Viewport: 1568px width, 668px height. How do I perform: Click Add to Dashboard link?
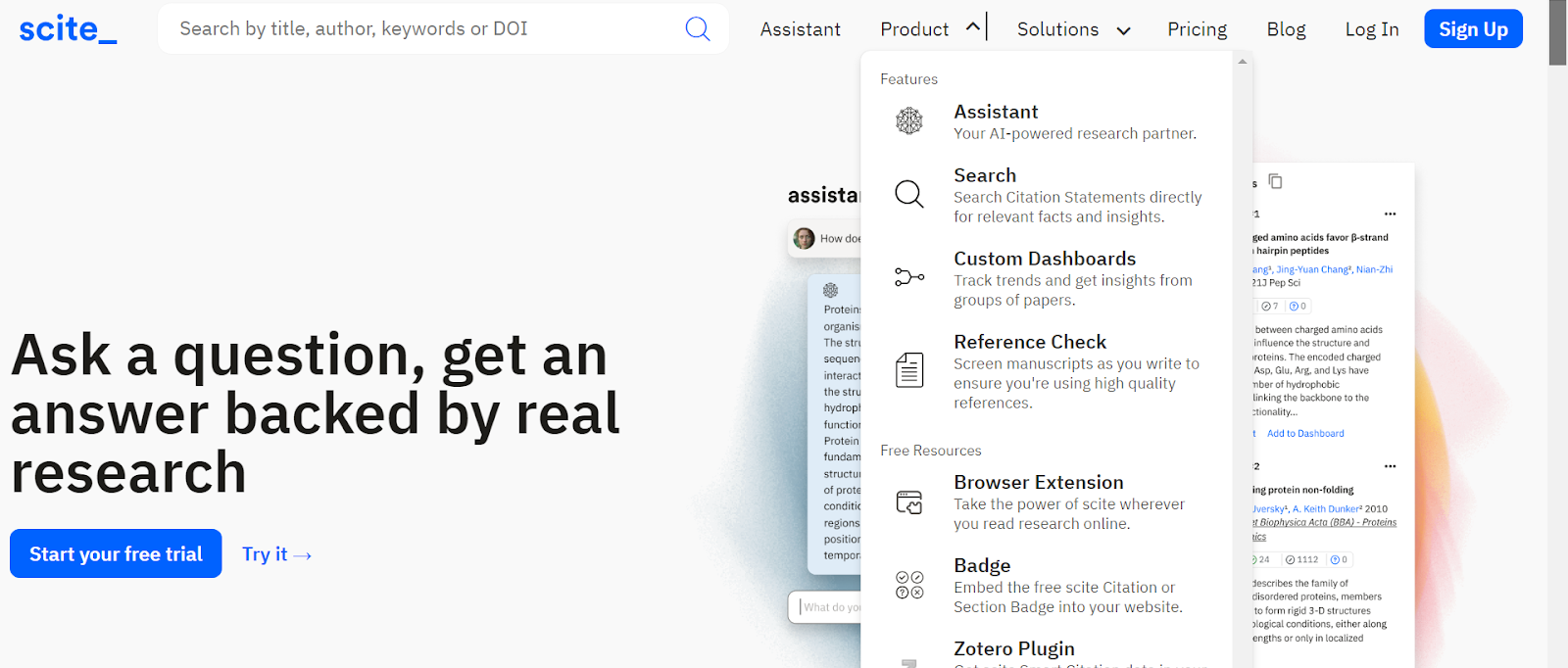(x=1305, y=433)
